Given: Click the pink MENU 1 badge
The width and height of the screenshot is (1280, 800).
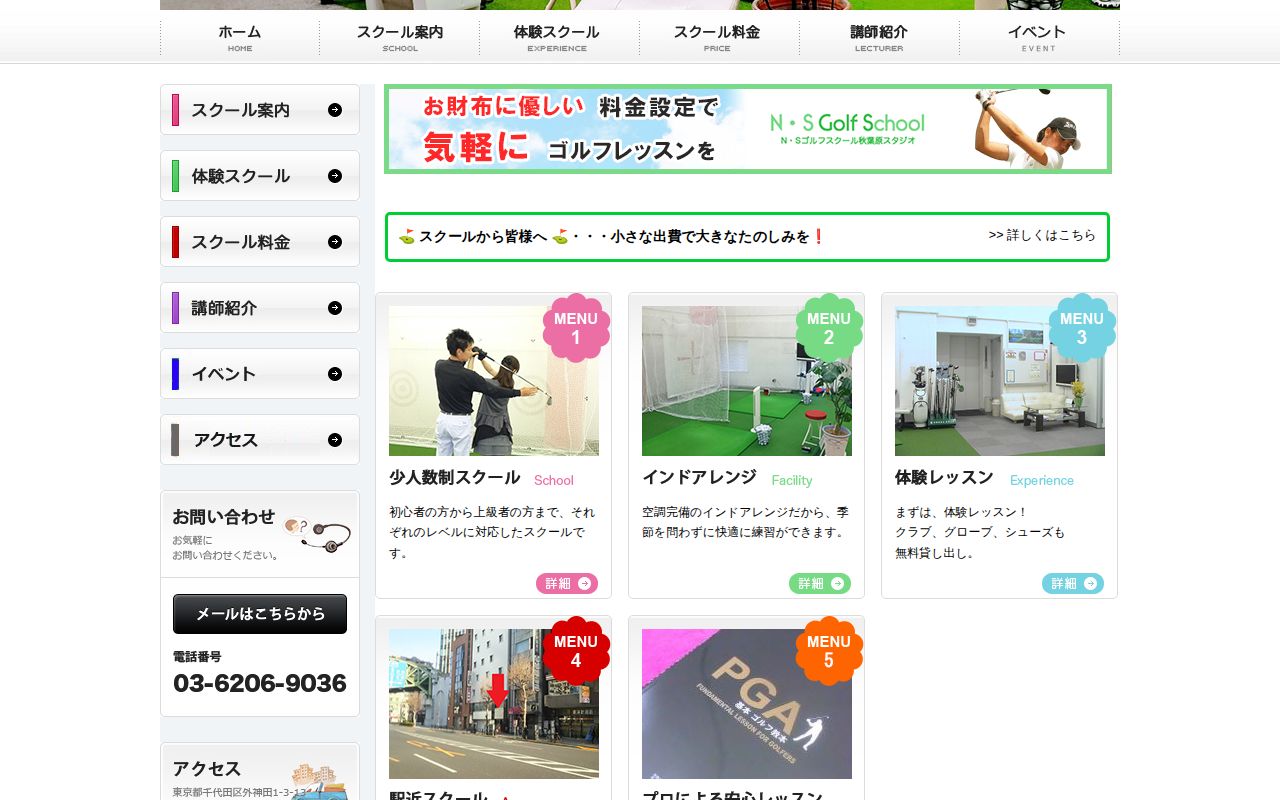Looking at the screenshot, I should [x=576, y=328].
